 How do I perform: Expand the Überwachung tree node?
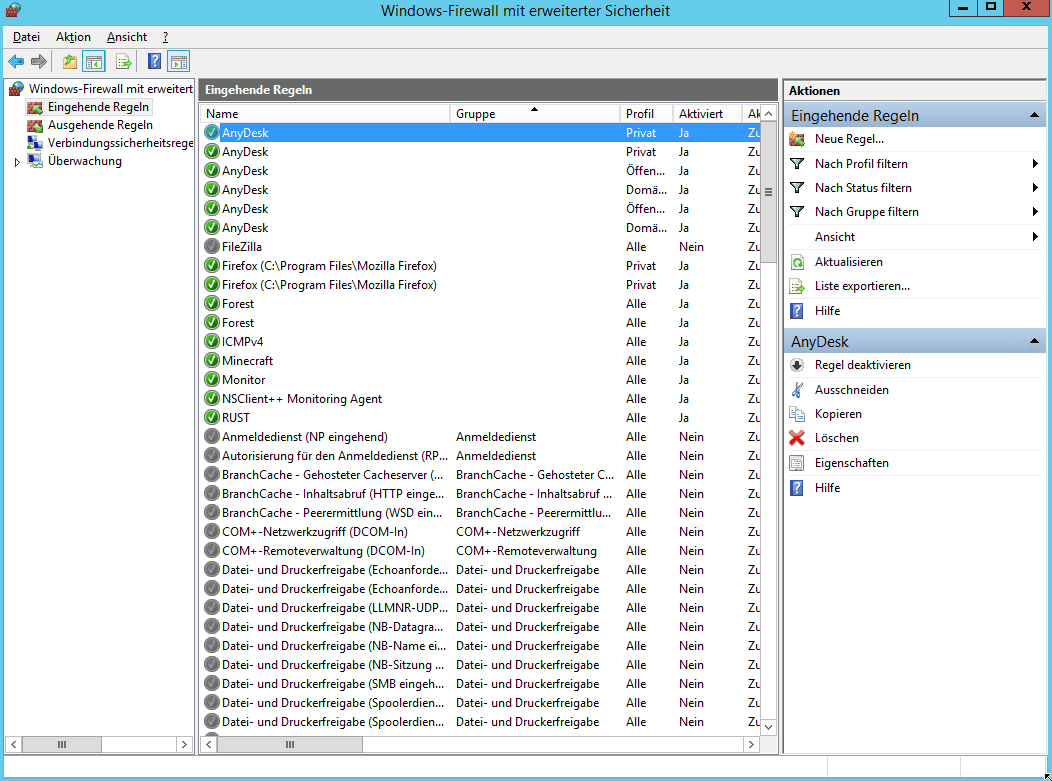point(17,162)
